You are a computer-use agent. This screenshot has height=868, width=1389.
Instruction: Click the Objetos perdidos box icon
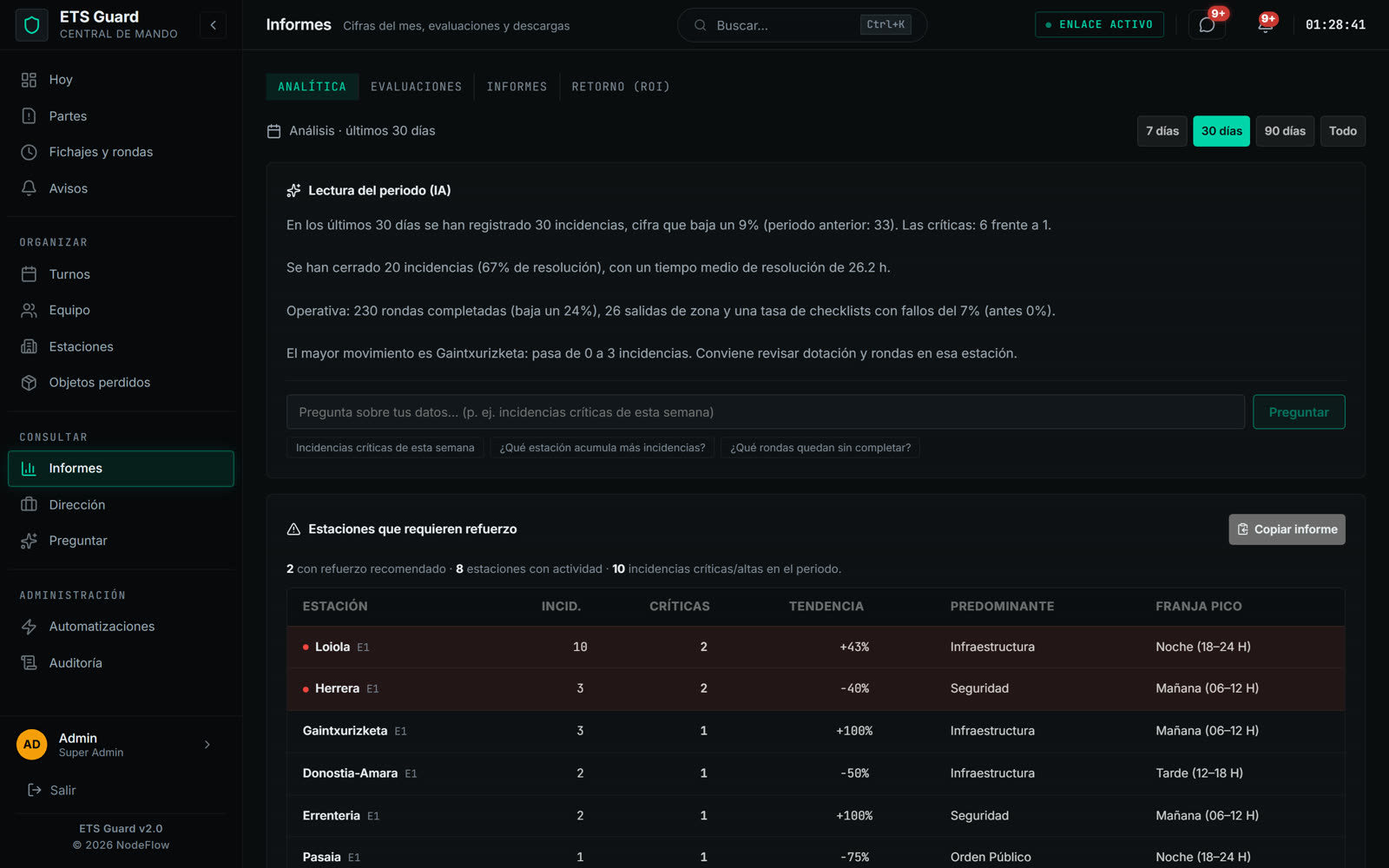pyautogui.click(x=29, y=383)
